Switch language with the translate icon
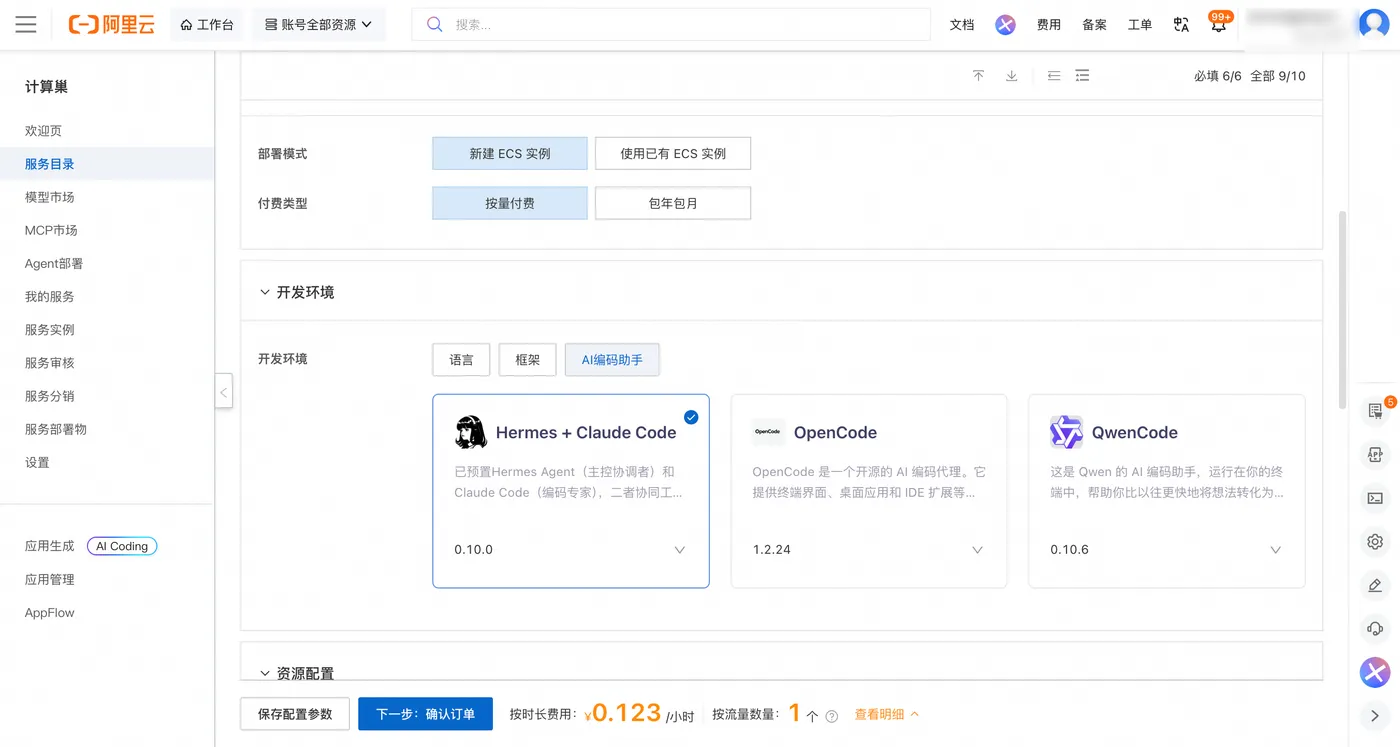This screenshot has width=1400, height=747. point(1181,25)
